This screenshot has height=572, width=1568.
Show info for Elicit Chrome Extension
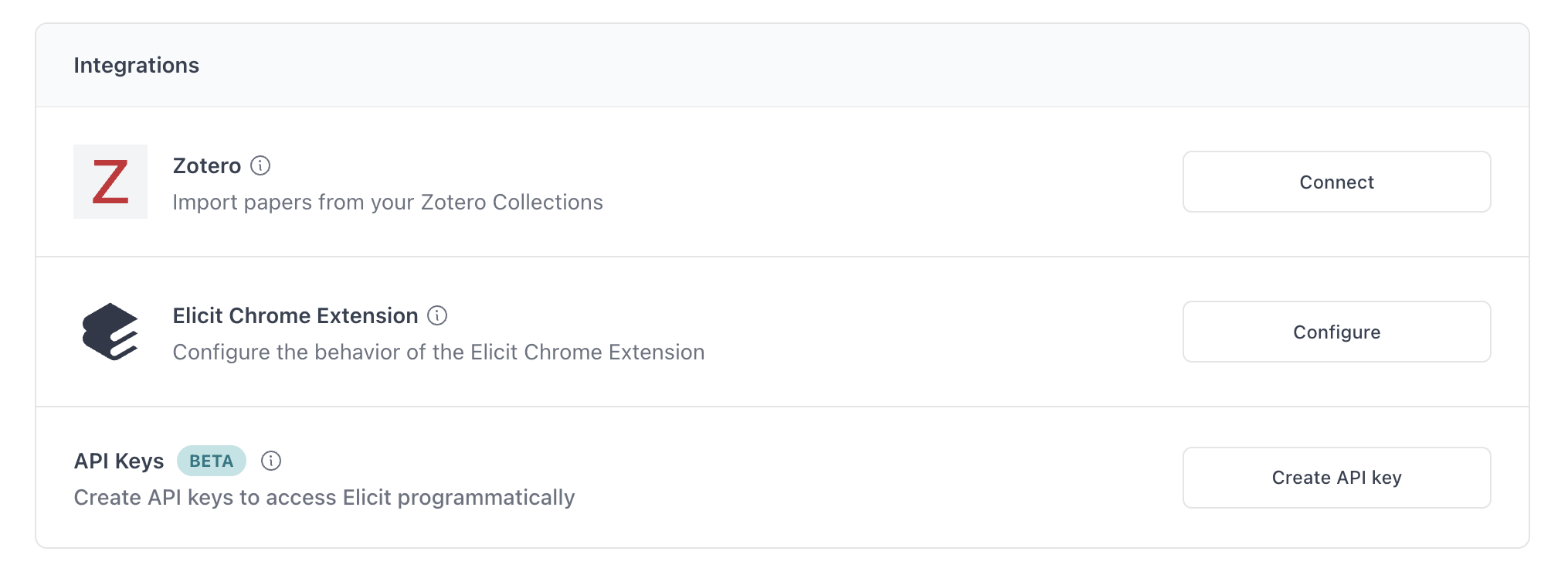(x=438, y=315)
